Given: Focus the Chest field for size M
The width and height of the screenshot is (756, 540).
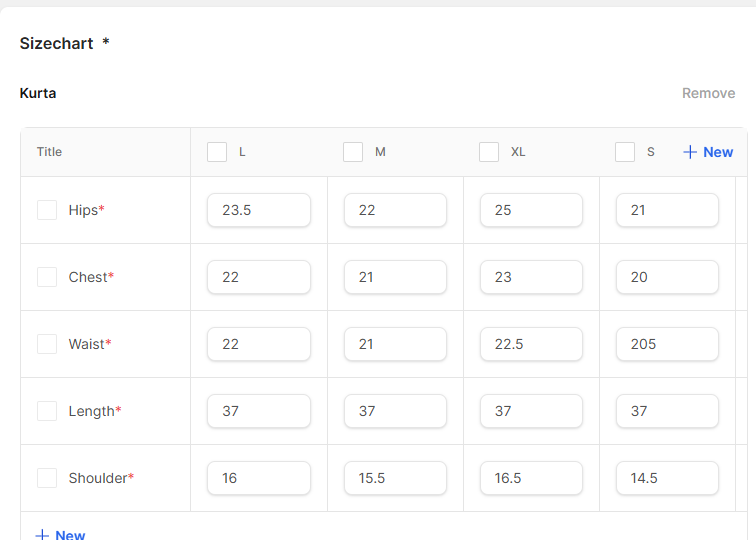Looking at the screenshot, I should tap(395, 277).
